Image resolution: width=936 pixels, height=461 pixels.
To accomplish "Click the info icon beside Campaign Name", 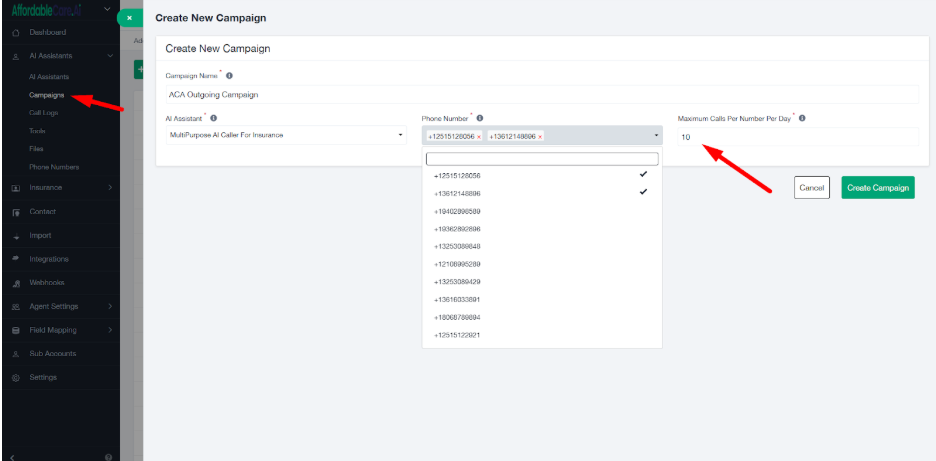I will click(230, 76).
